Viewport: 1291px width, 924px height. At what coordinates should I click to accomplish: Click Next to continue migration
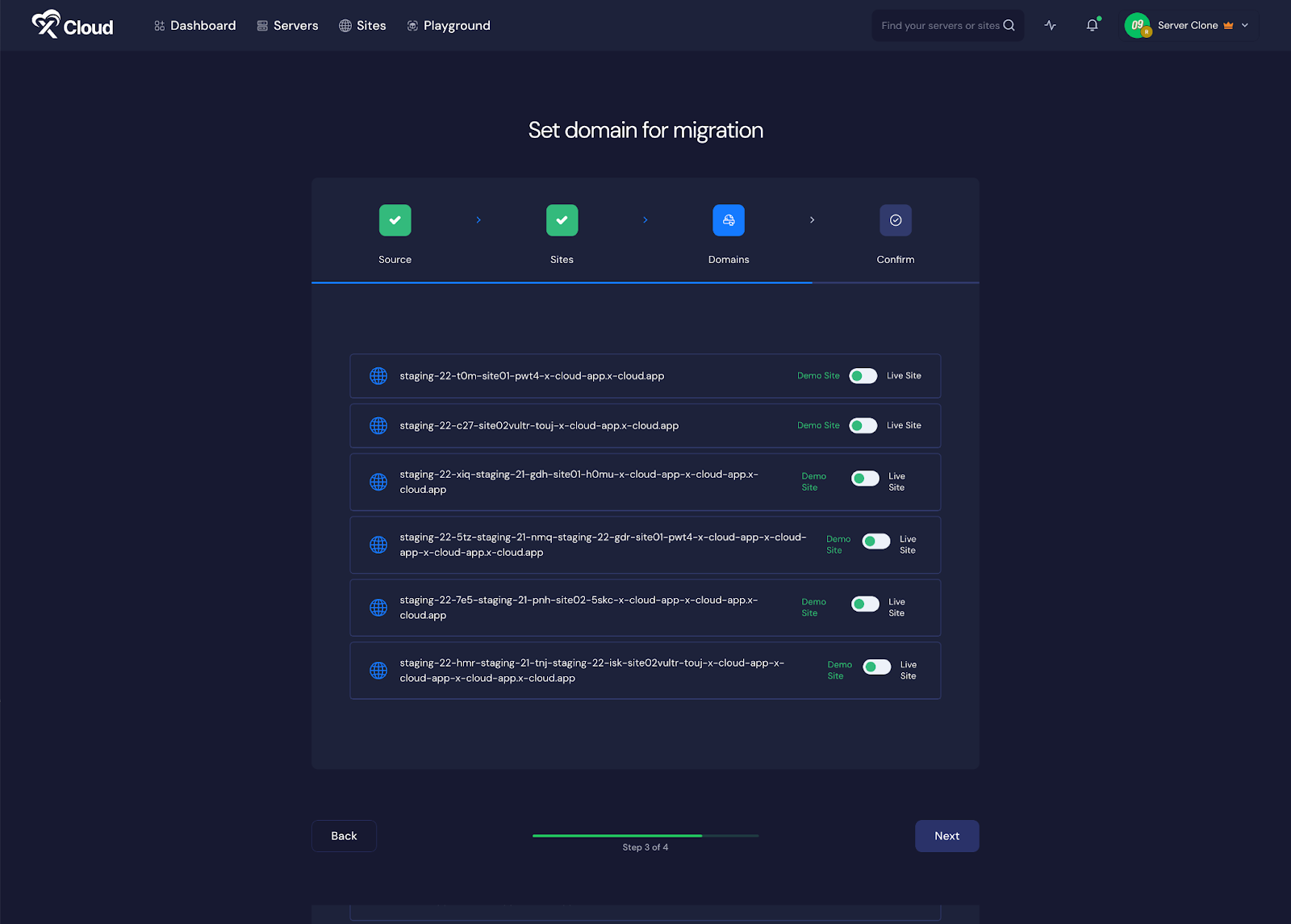946,835
